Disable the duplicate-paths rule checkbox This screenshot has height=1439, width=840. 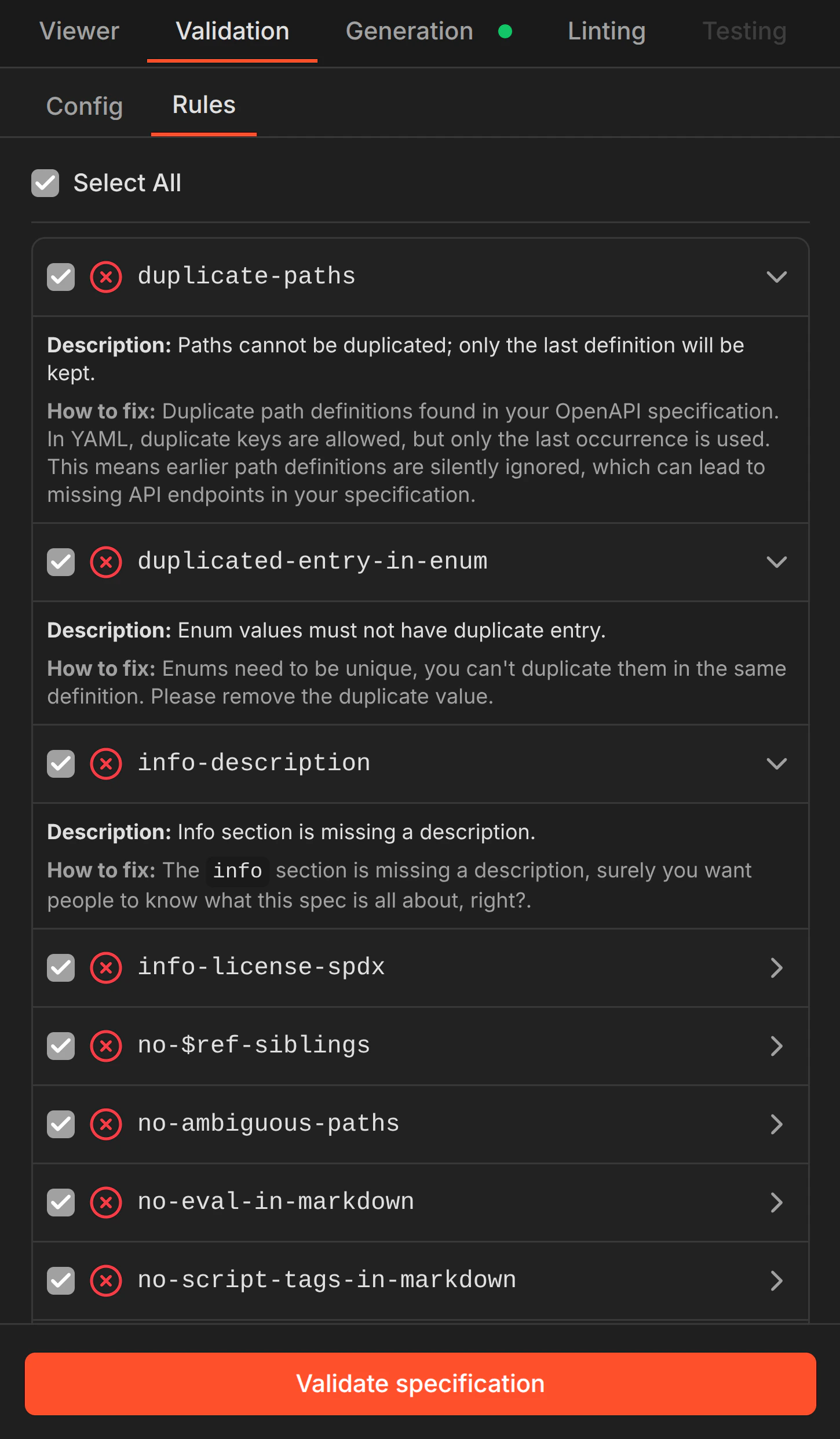61,277
